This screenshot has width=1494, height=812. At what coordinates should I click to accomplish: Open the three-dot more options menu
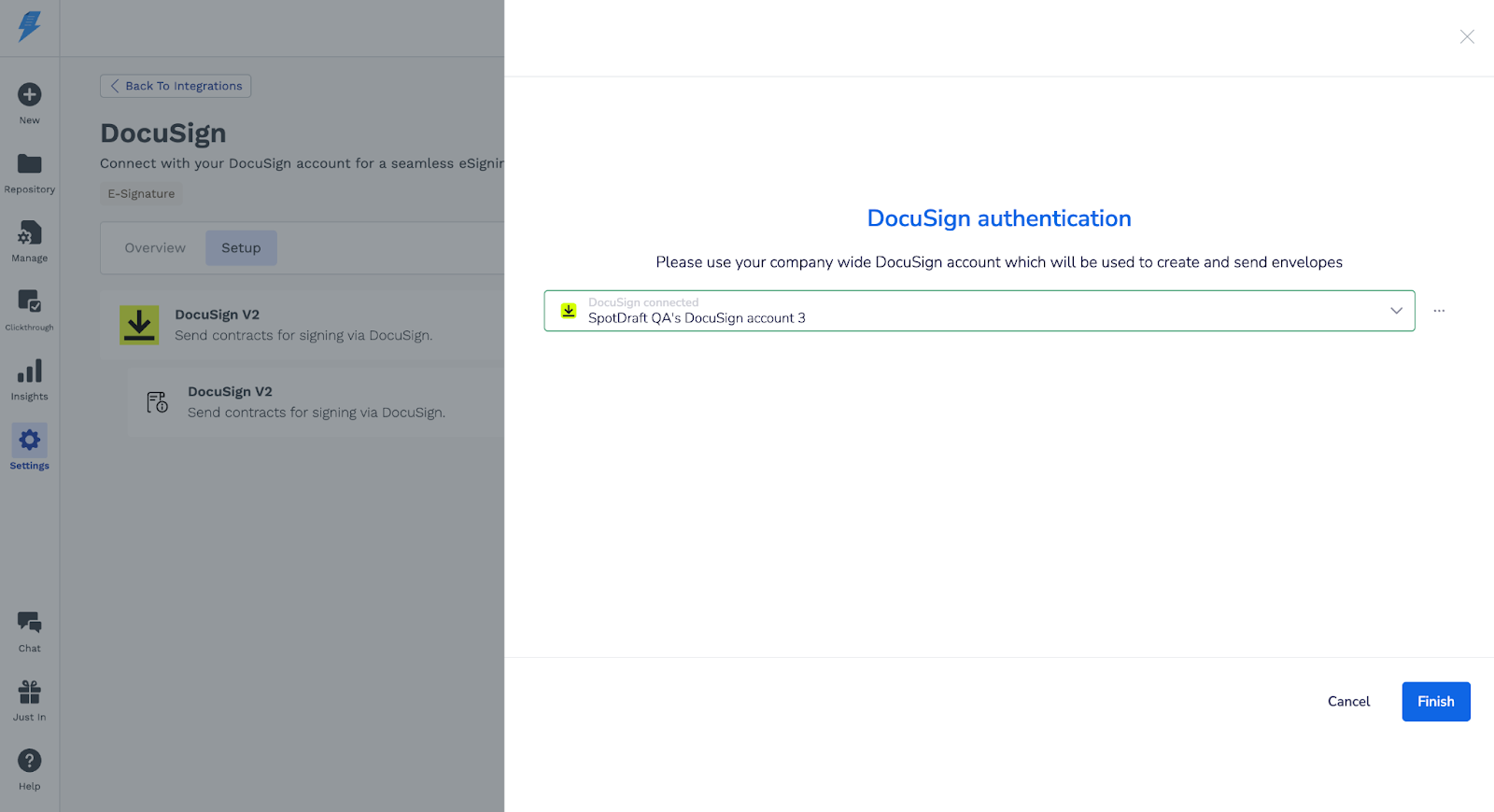(x=1439, y=311)
